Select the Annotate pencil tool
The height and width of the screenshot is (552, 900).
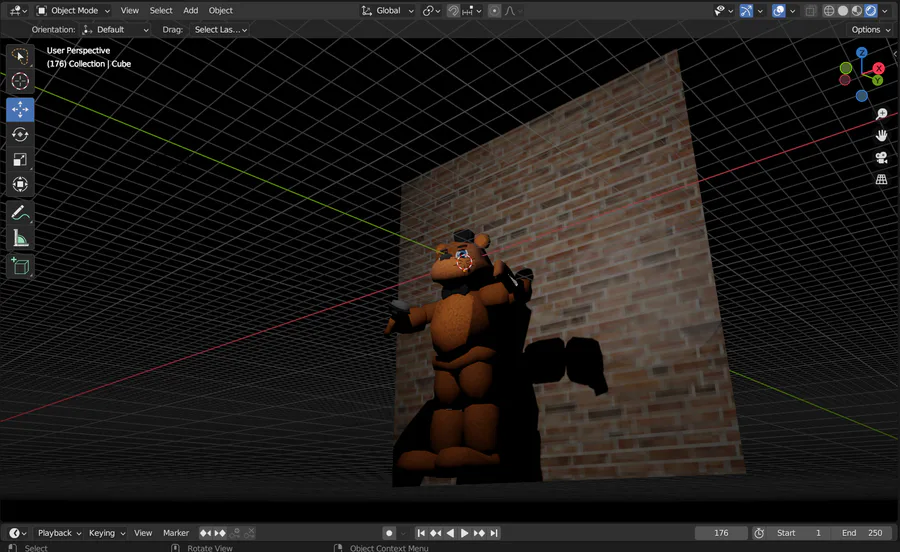[20, 213]
